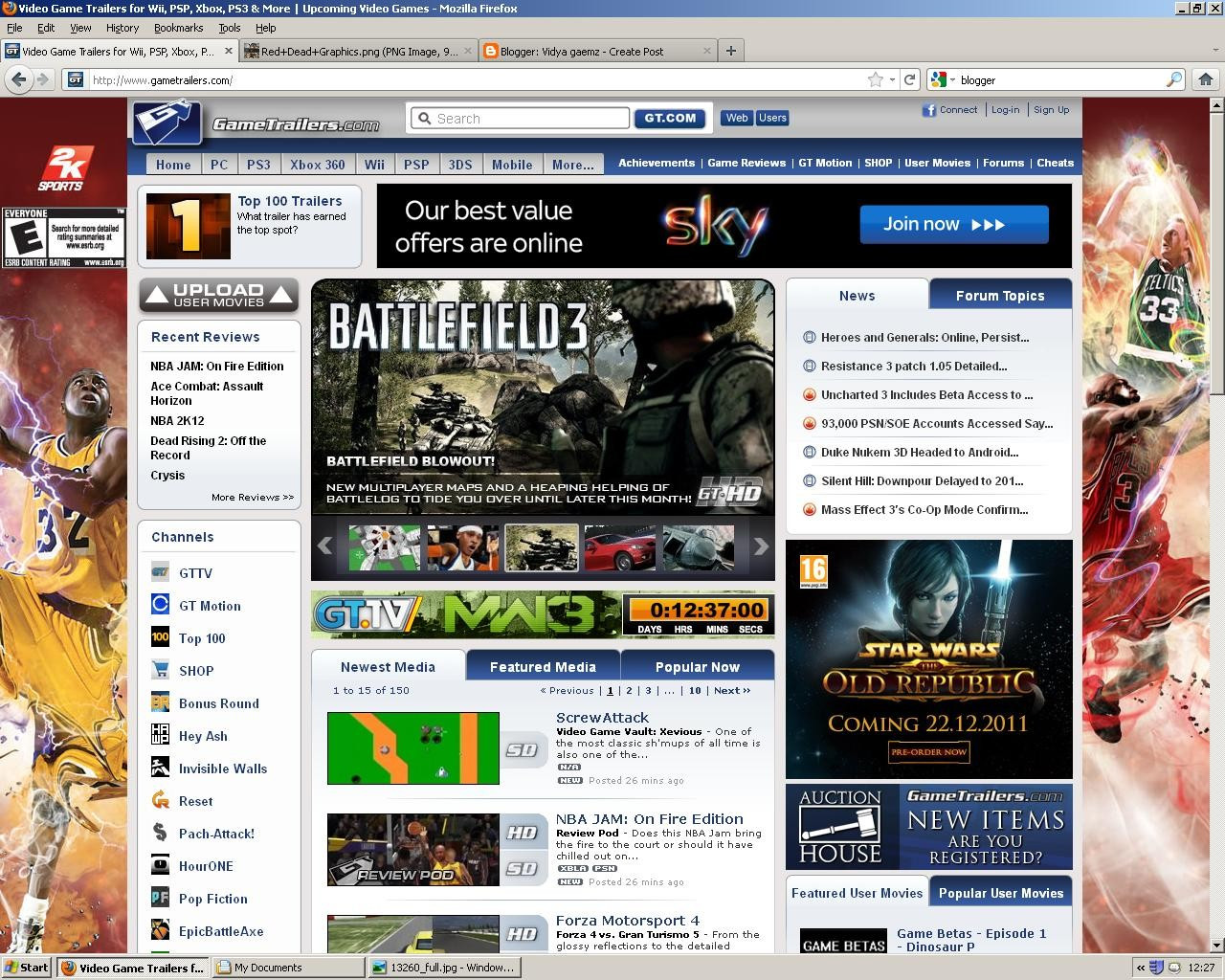Open My Documents from the taskbar
This screenshot has height=980, width=1225.
(288, 968)
